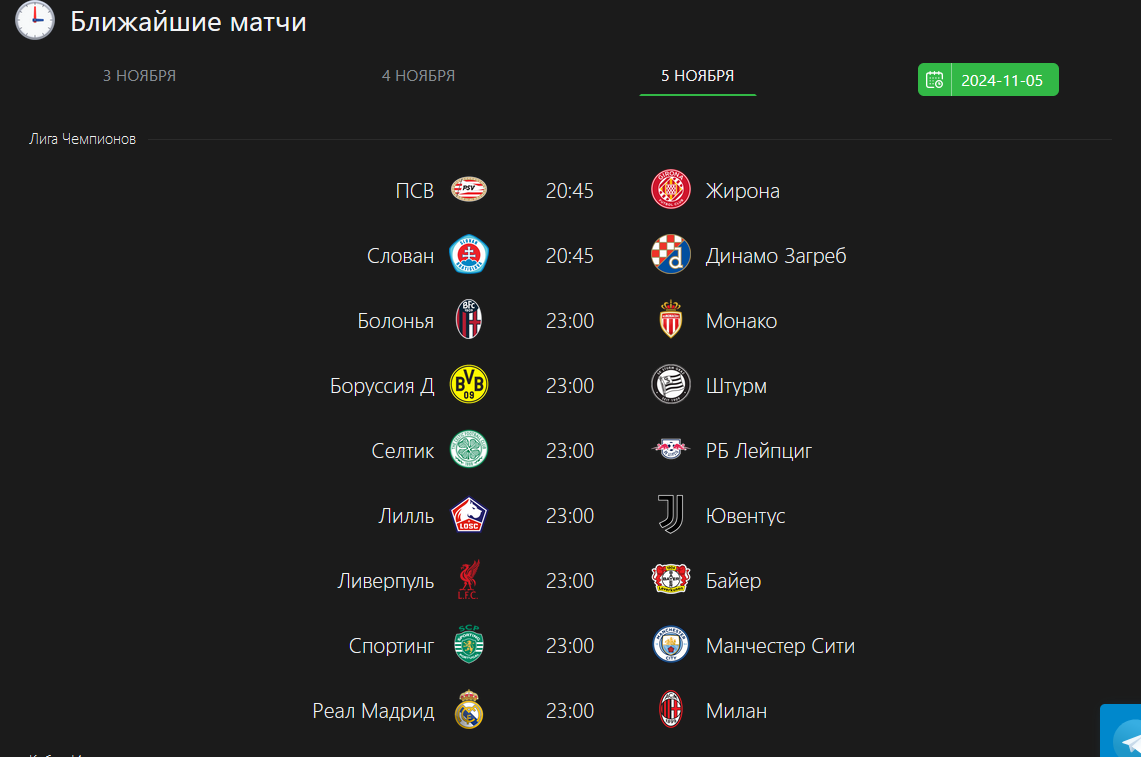Select the 5 НОЯБРЯ tab
This screenshot has height=757, width=1141.
point(697,76)
